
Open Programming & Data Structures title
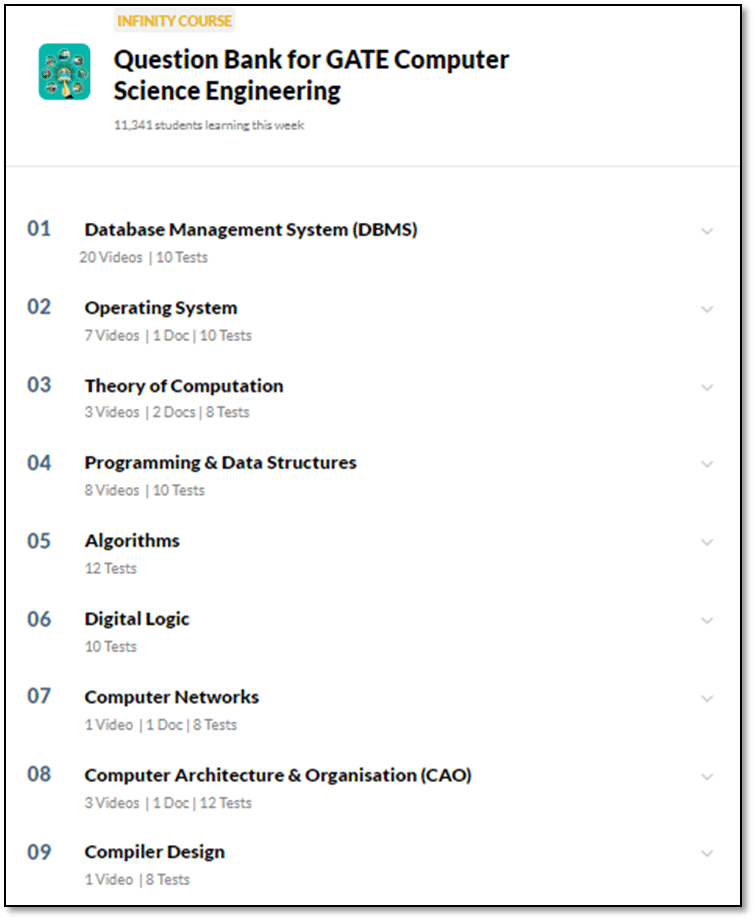pos(221,463)
